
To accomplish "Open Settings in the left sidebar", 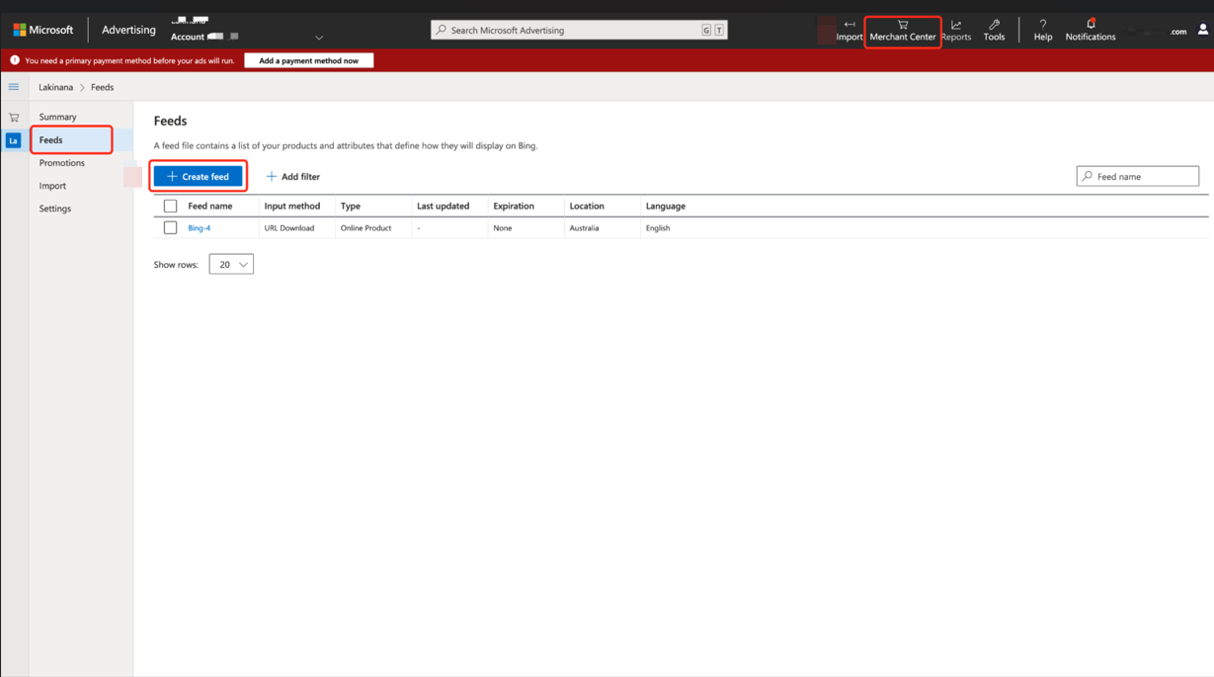I will [55, 209].
